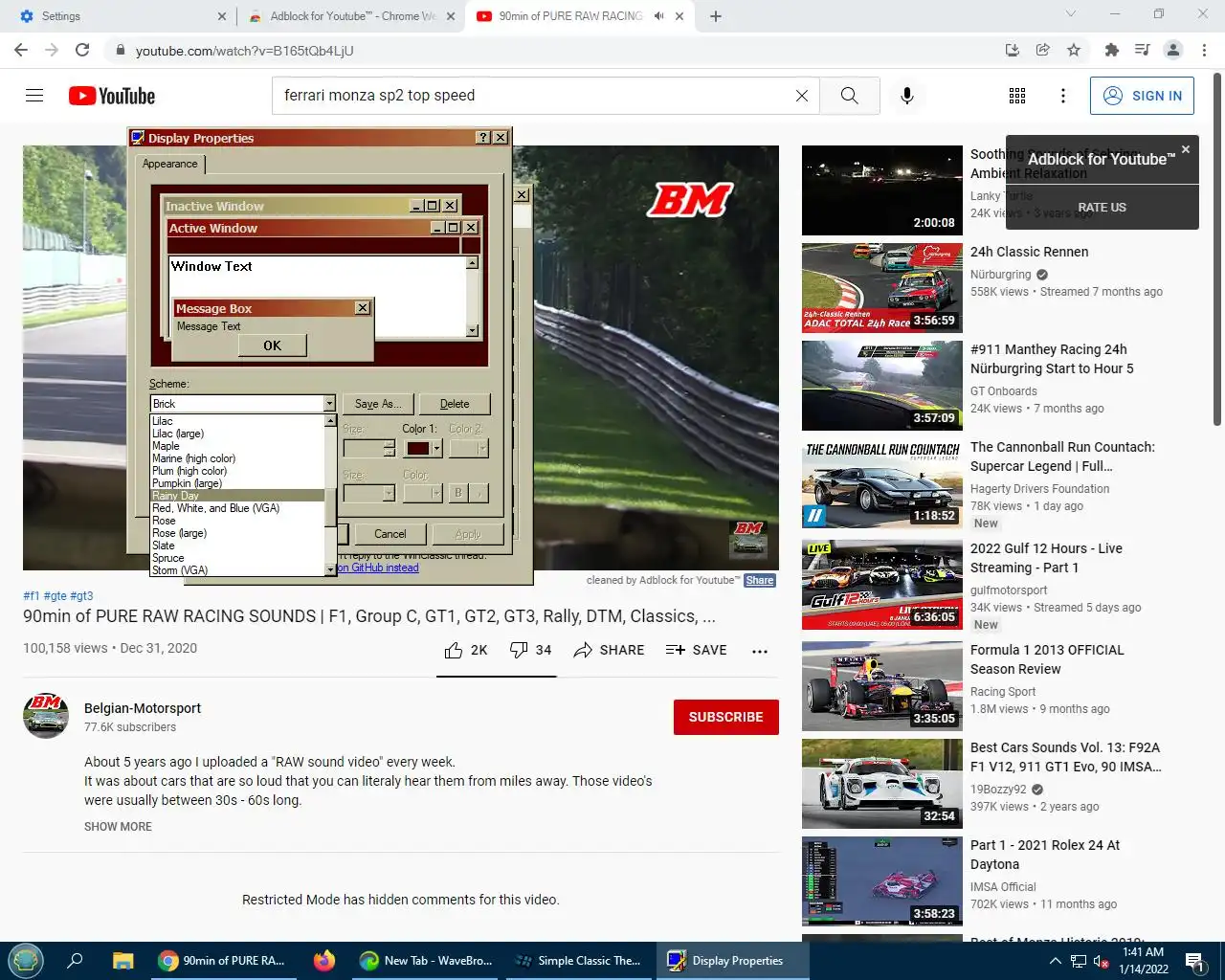Choose Maple scheme from list
The image size is (1225, 980).
(237, 446)
